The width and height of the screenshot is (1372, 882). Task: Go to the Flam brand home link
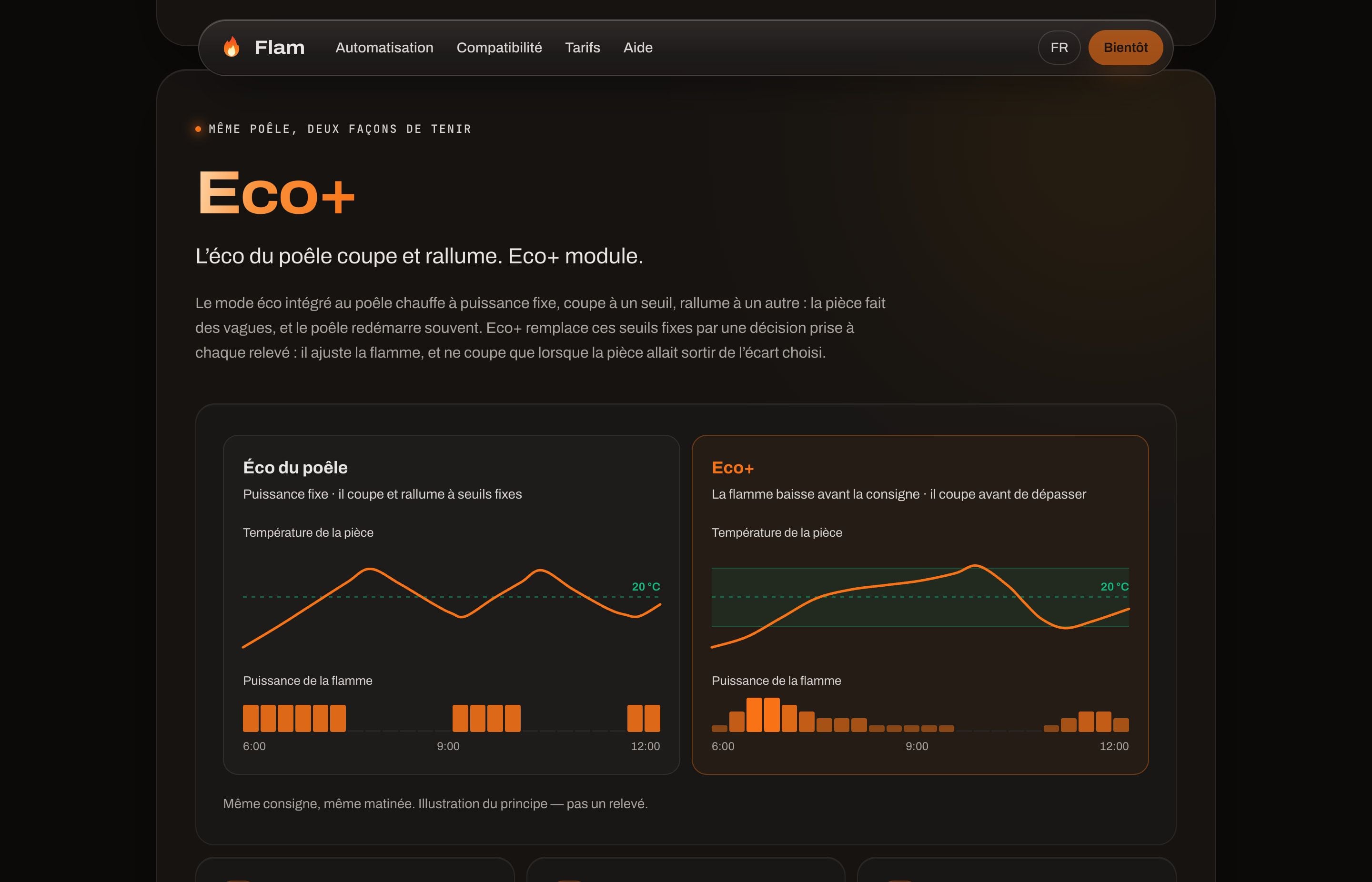pos(263,47)
